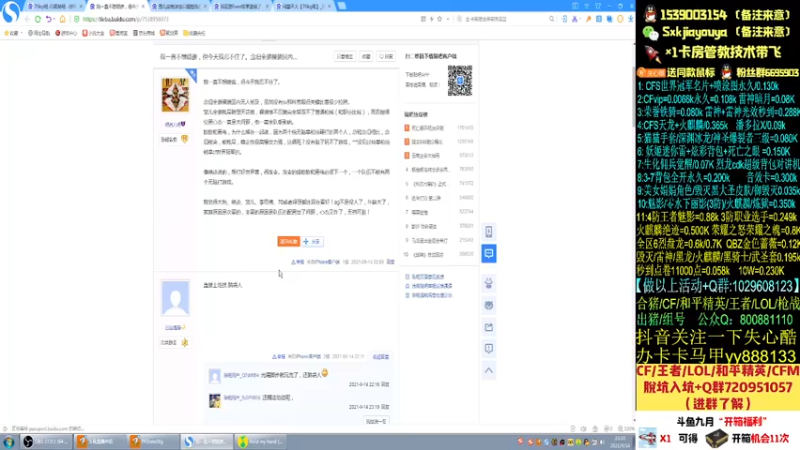800x450 pixels.
Task: Click the floating icon just below the blue chat button
Action: point(489,283)
